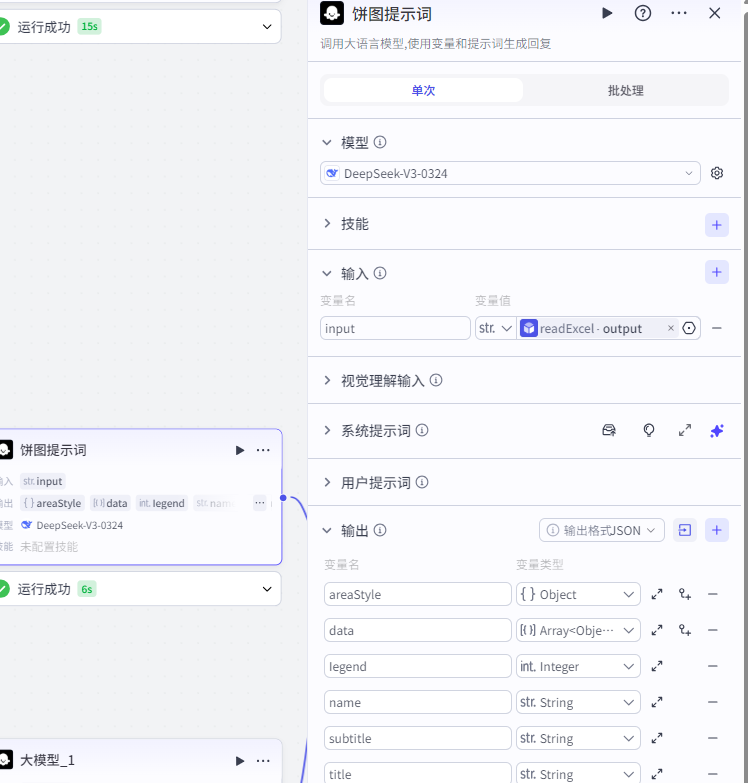Open 输出格式JSON dropdown
Screen dimensions: 748x783
click(602, 530)
